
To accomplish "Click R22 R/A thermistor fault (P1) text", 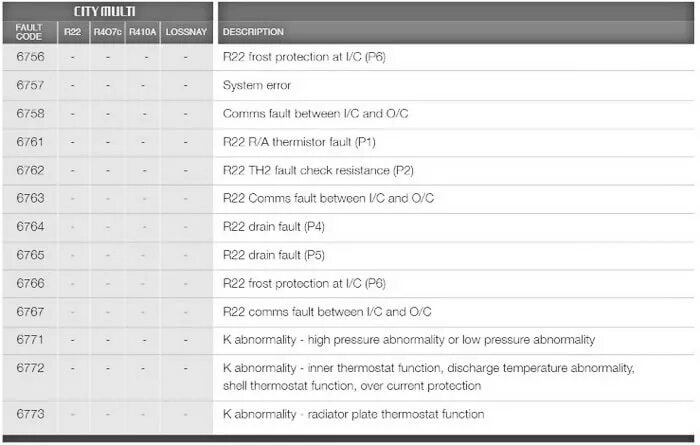I will [299, 142].
